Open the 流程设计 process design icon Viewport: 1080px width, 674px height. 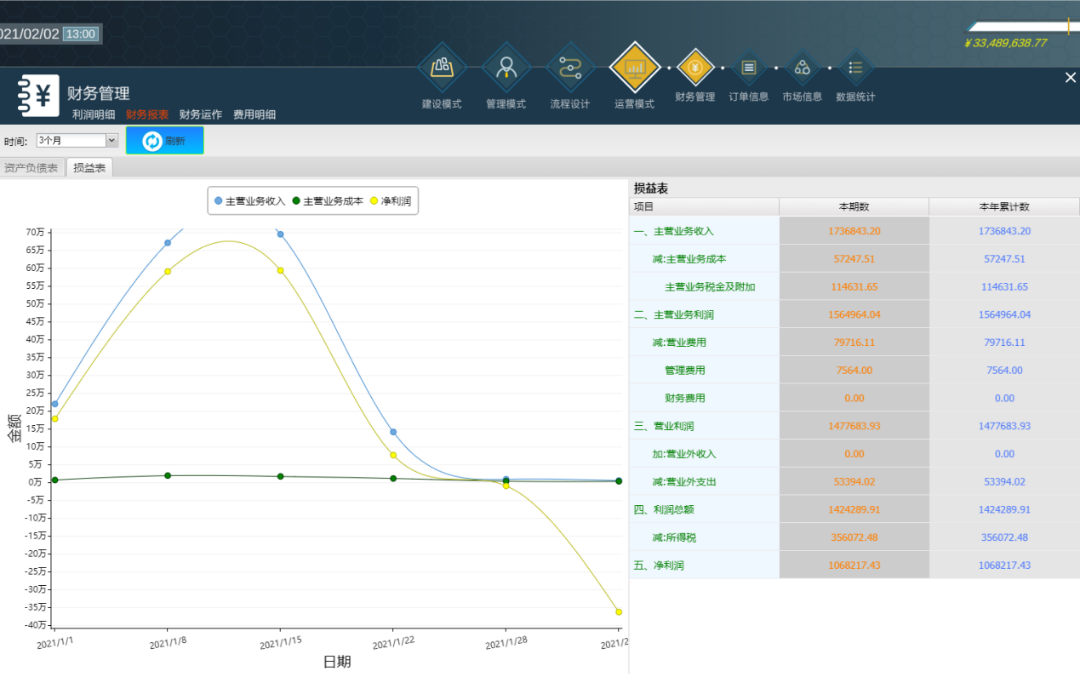(570, 67)
